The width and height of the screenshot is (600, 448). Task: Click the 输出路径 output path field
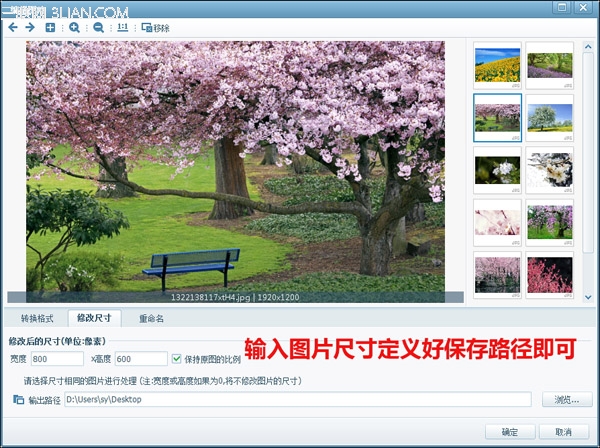pyautogui.click(x=298, y=399)
